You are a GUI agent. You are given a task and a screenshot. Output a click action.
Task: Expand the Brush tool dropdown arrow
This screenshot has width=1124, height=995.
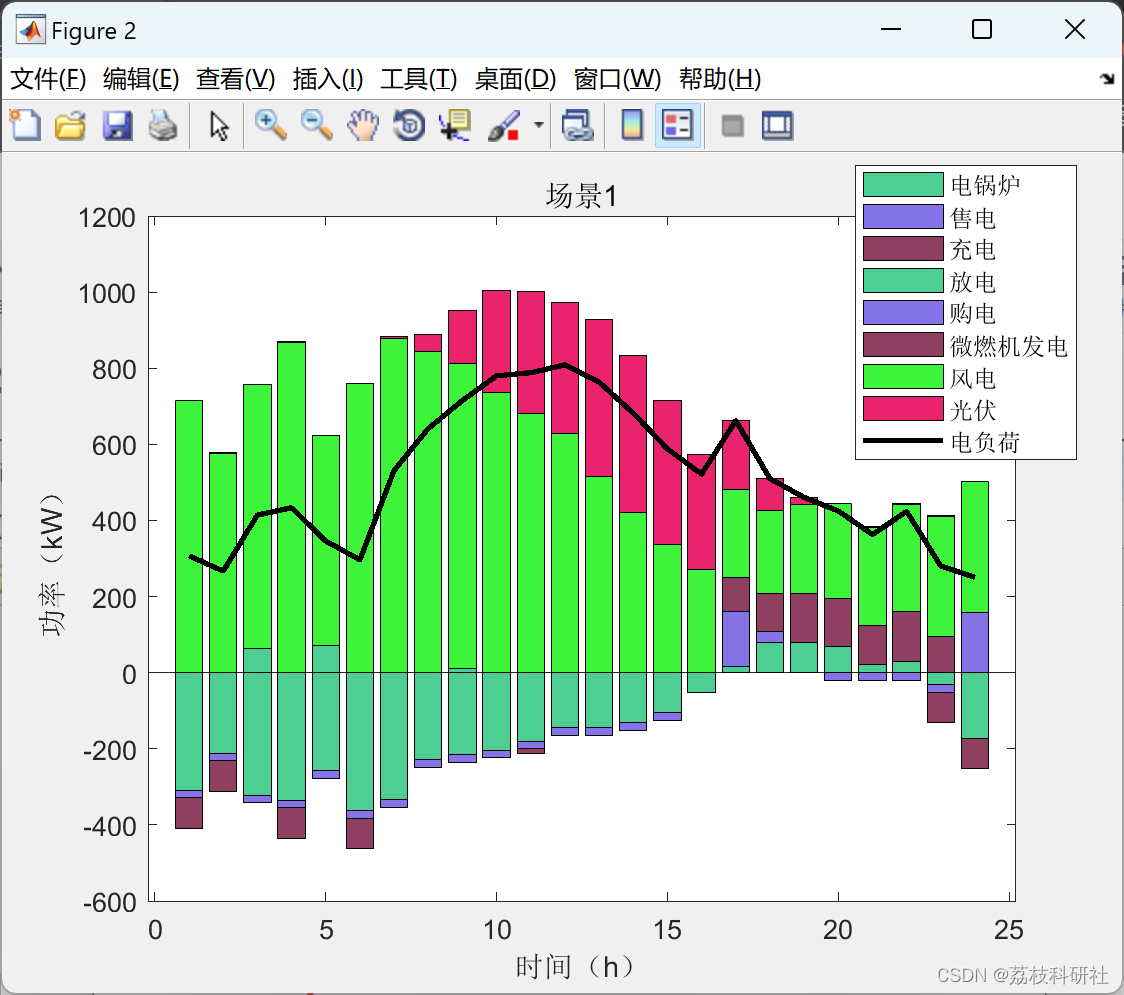coord(538,125)
